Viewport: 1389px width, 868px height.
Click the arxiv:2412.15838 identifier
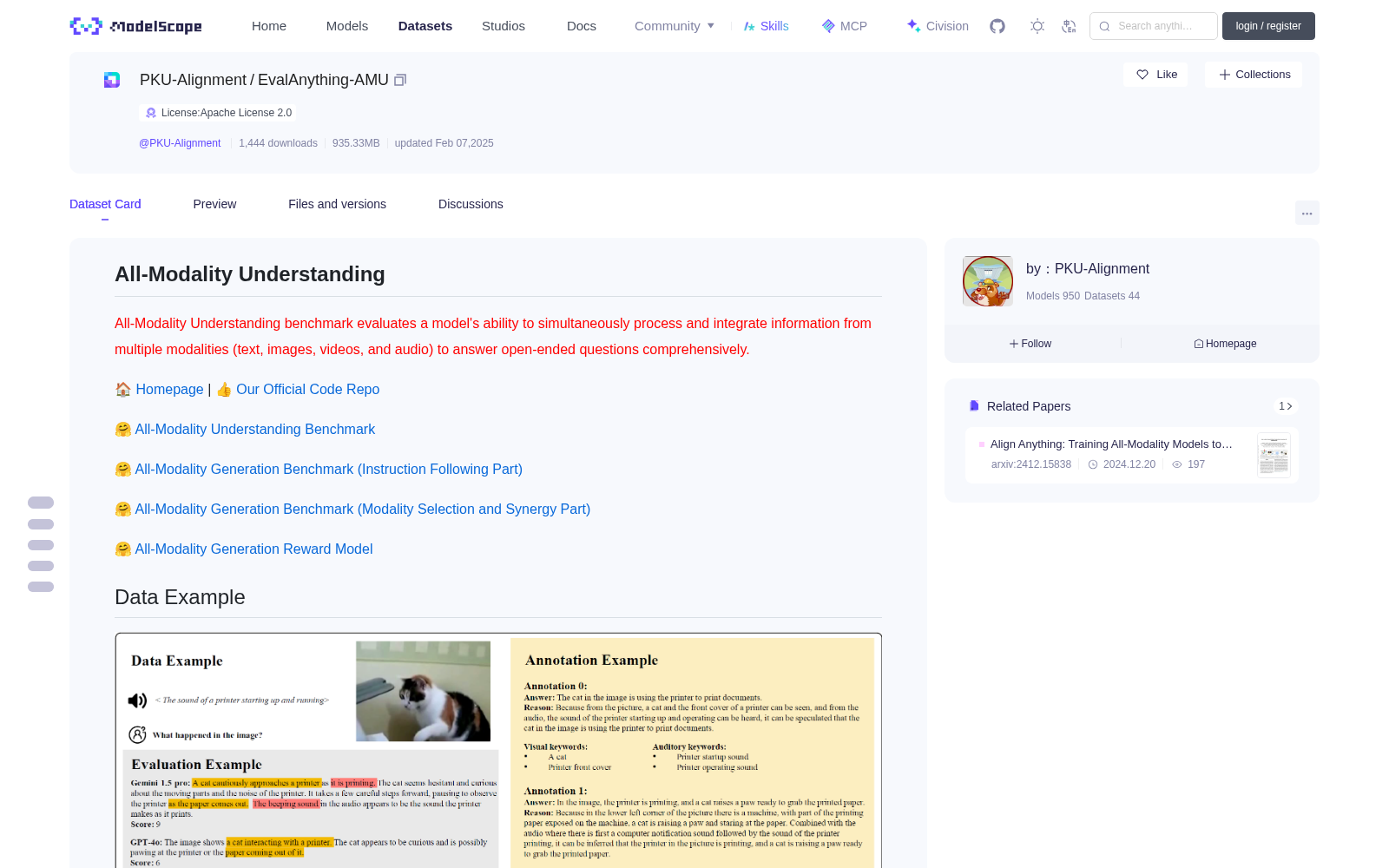point(1031,464)
